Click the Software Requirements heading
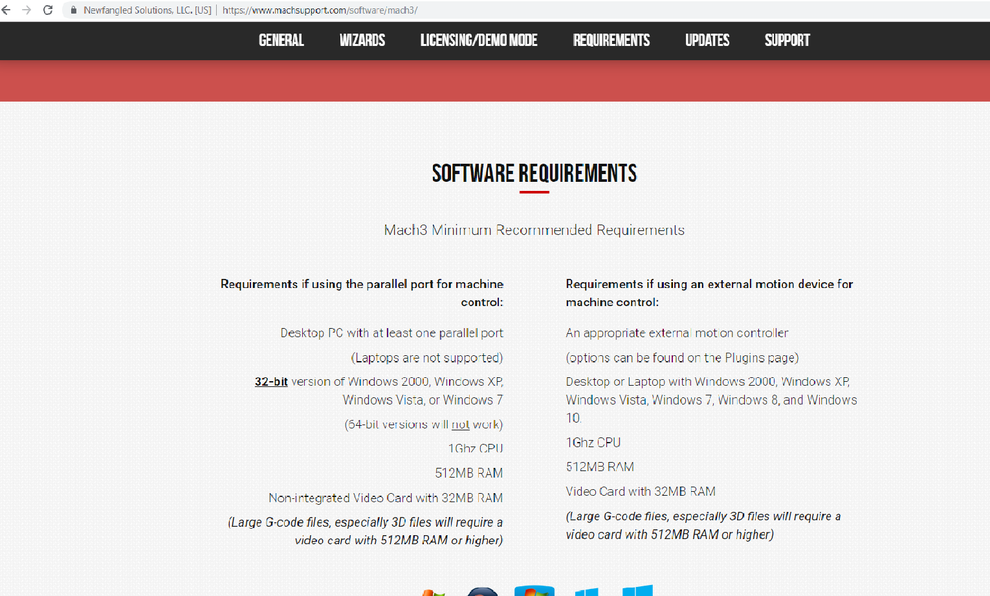The image size is (990, 596). 534,174
